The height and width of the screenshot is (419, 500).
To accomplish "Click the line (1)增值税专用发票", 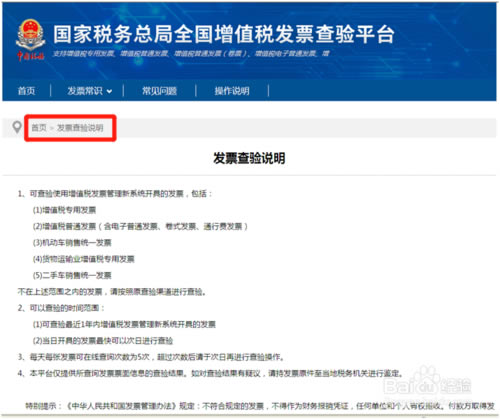I will [64, 210].
